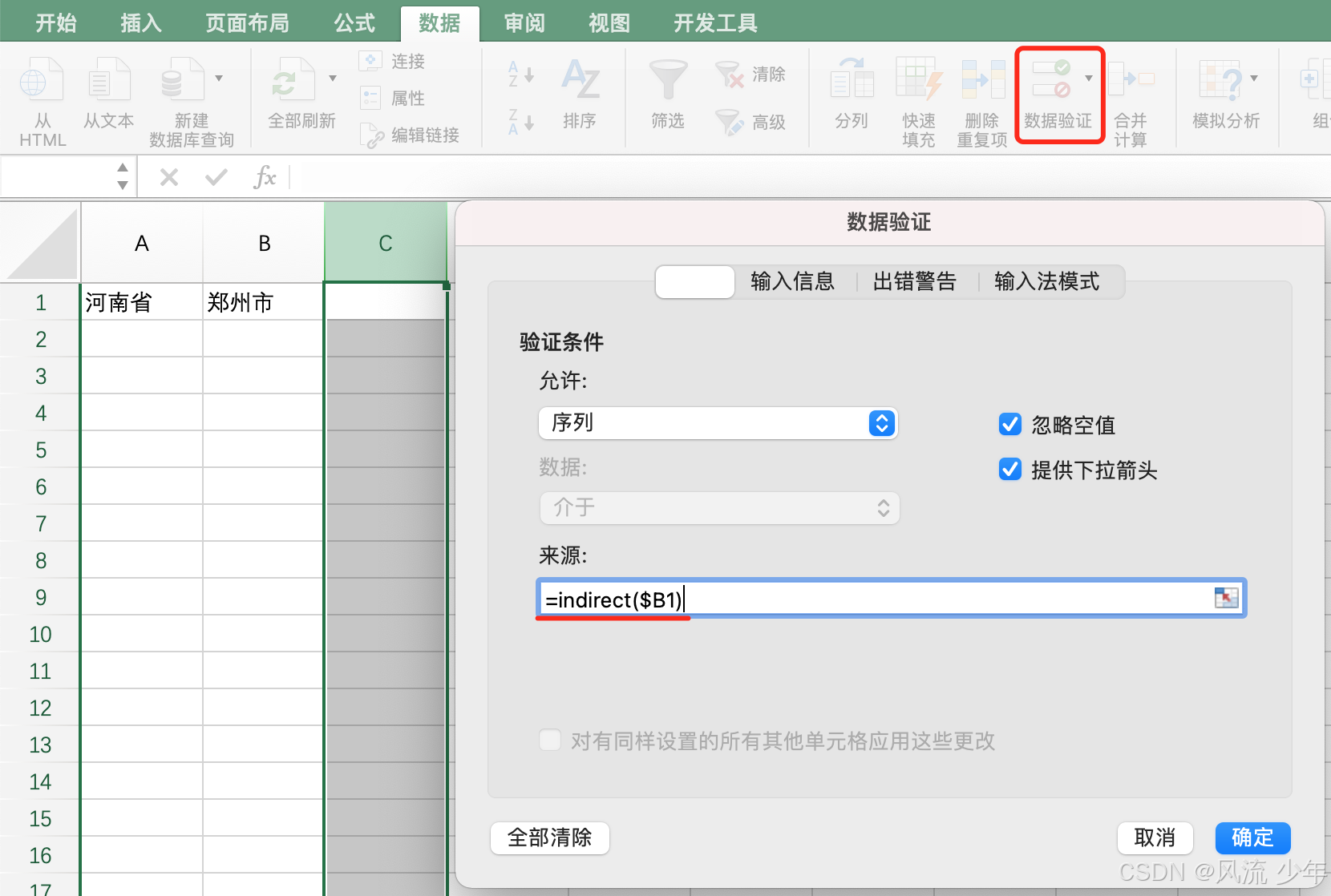This screenshot has height=896, width=1331.
Task: Click the formula bar input area
Action: click(810, 177)
